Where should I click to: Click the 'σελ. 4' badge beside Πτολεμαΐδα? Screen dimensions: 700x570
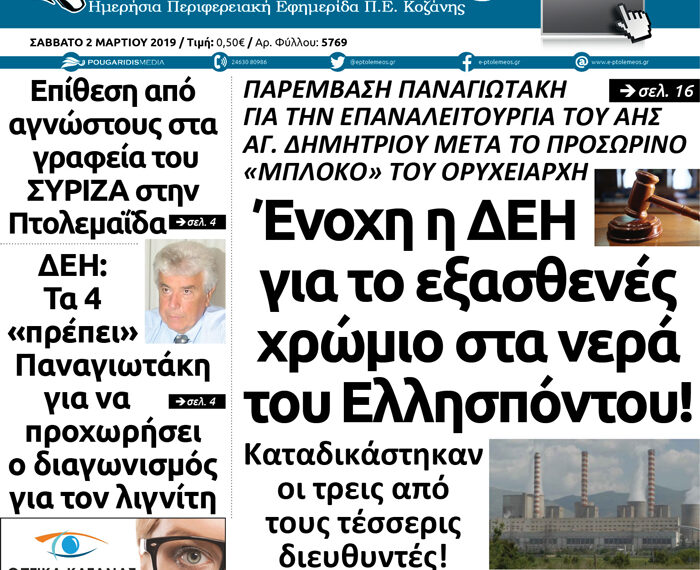pos(197,222)
